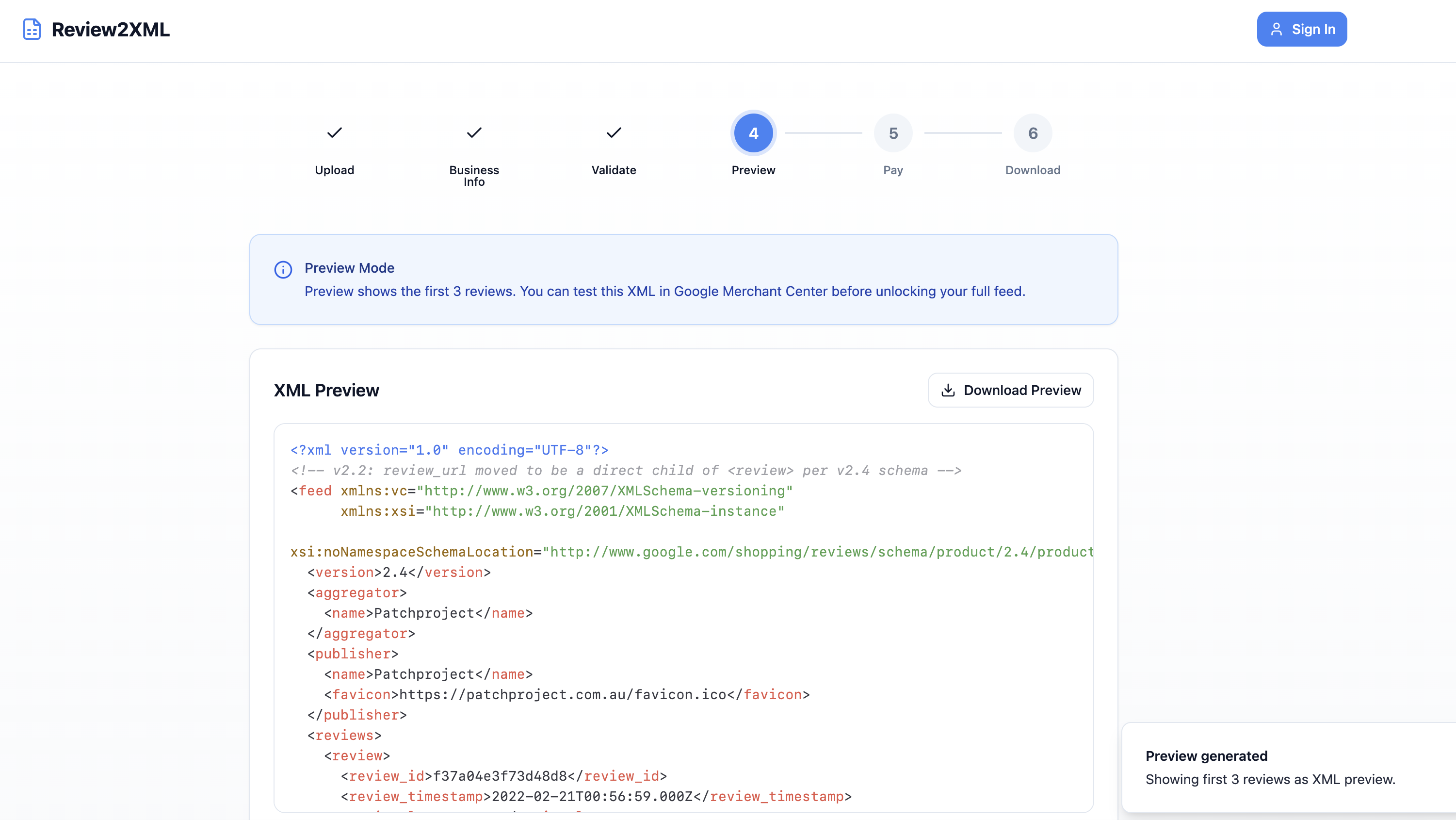The image size is (1456, 820).
Task: Click the Review2XML document logo icon
Action: coord(31,29)
